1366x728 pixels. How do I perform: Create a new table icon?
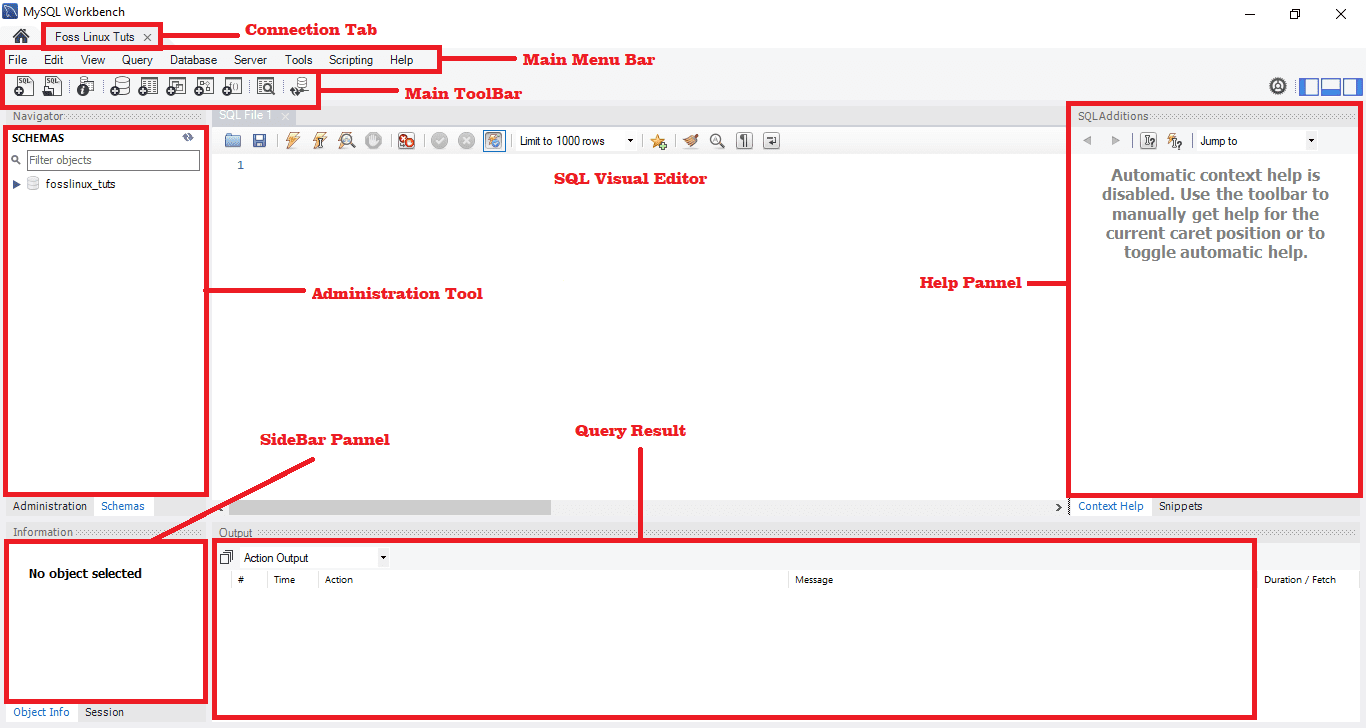[x=148, y=88]
